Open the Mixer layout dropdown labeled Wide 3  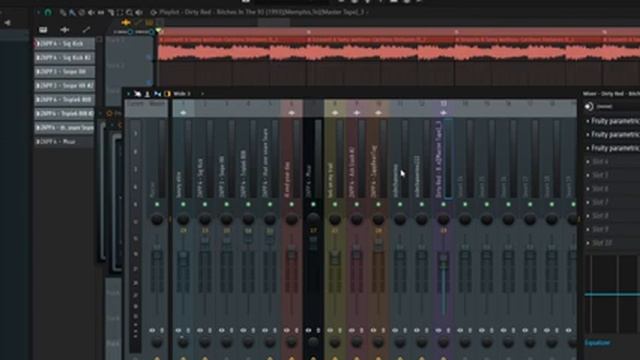[x=189, y=94]
